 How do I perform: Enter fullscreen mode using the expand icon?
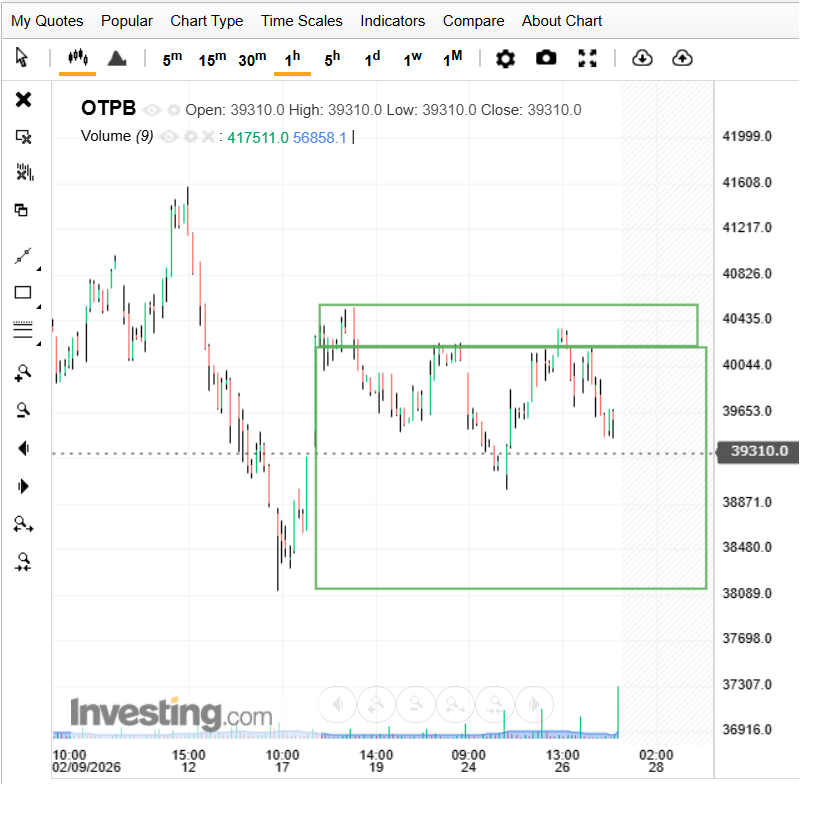pos(587,59)
